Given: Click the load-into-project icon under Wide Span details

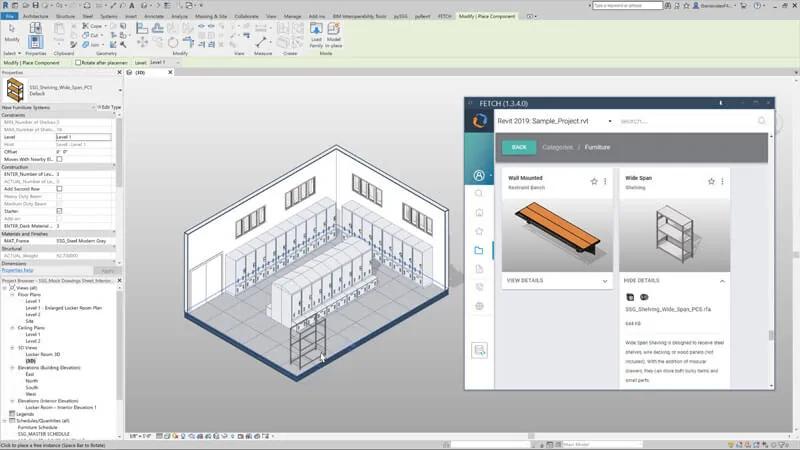Looking at the screenshot, I should click(630, 297).
